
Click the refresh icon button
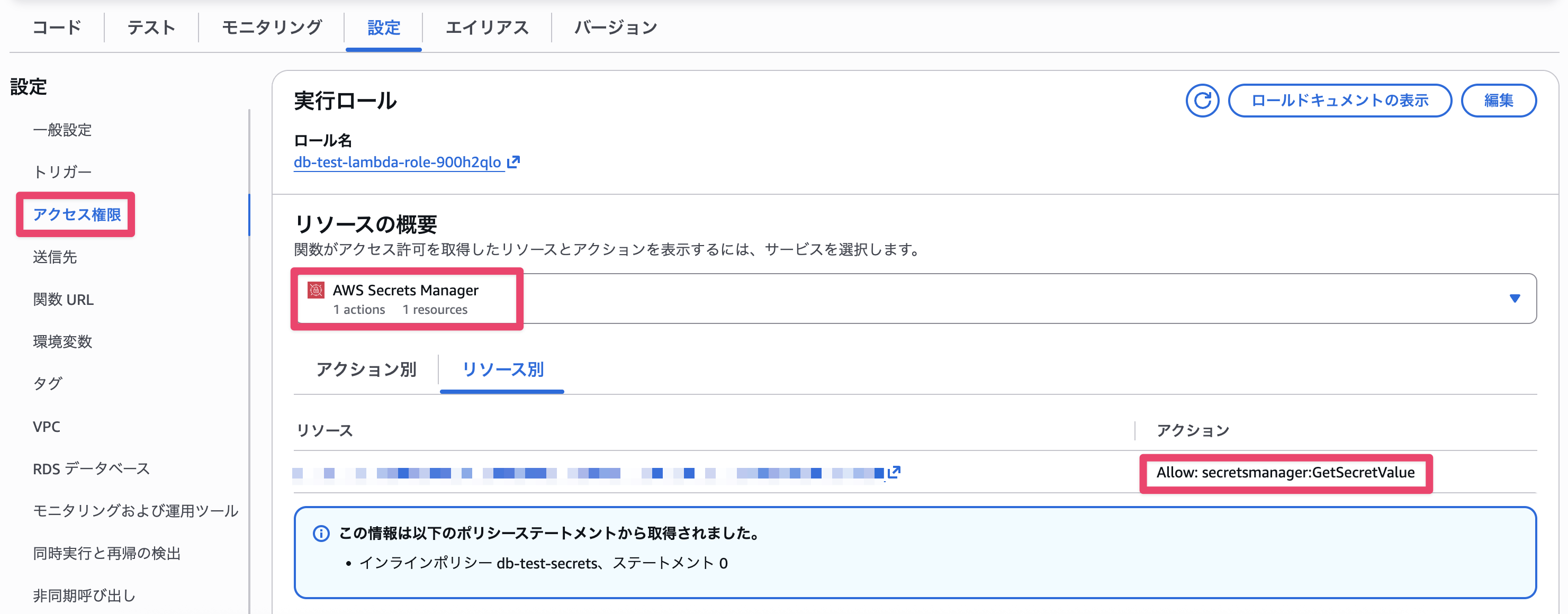(1202, 101)
